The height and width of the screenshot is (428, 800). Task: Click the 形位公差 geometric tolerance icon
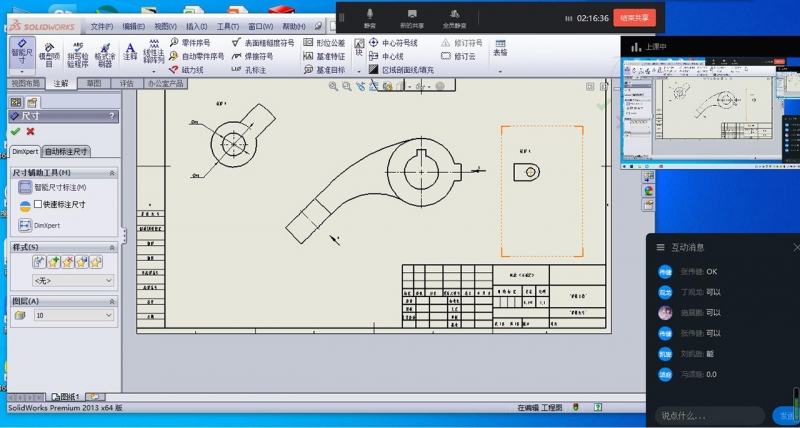tap(308, 43)
